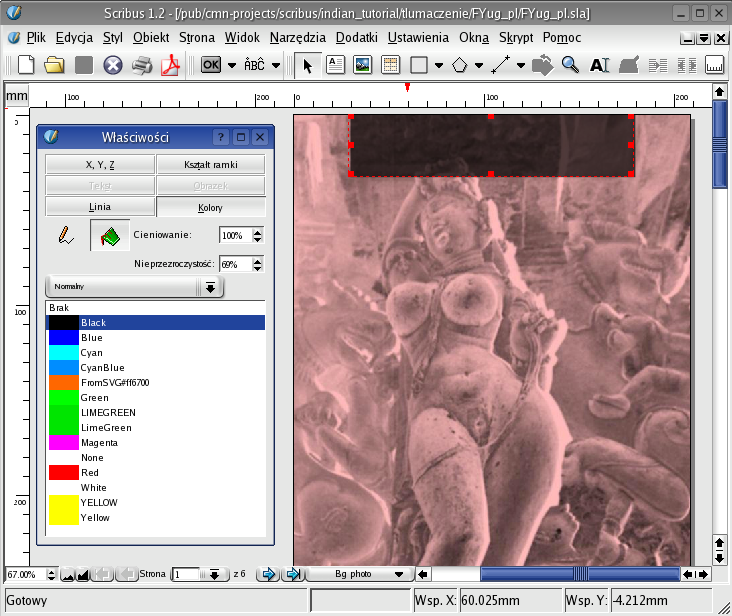This screenshot has width=732, height=616.
Task: Open the Skrypt menu
Action: [x=516, y=37]
